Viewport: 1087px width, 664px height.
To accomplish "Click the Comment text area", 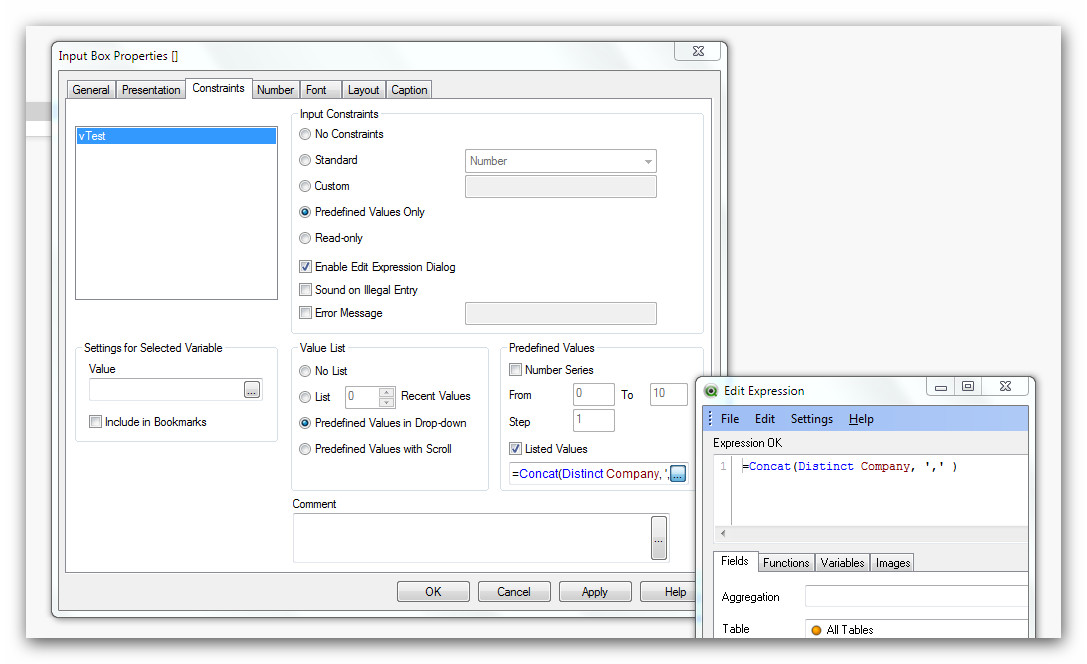I will [x=471, y=538].
